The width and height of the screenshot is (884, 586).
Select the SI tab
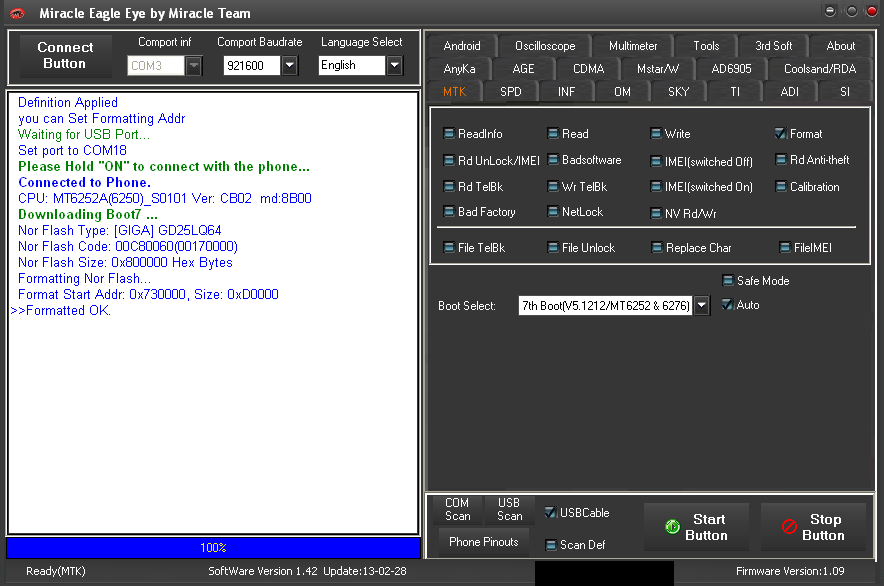click(x=845, y=92)
